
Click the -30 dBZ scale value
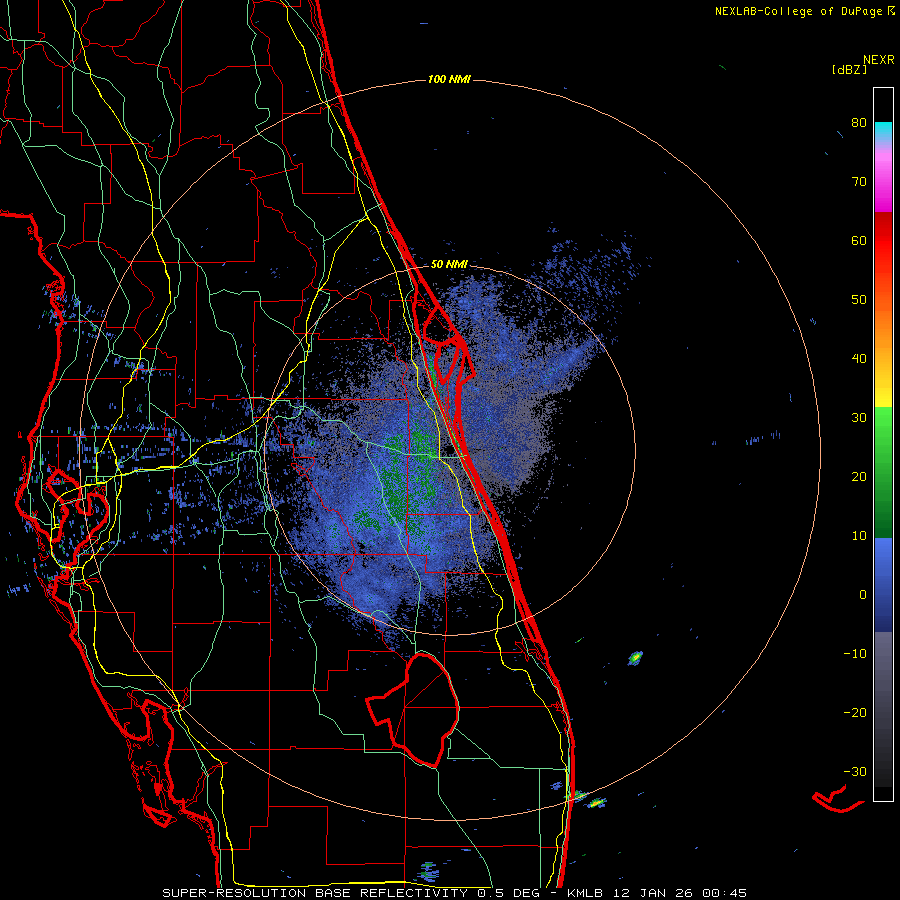(x=855, y=772)
